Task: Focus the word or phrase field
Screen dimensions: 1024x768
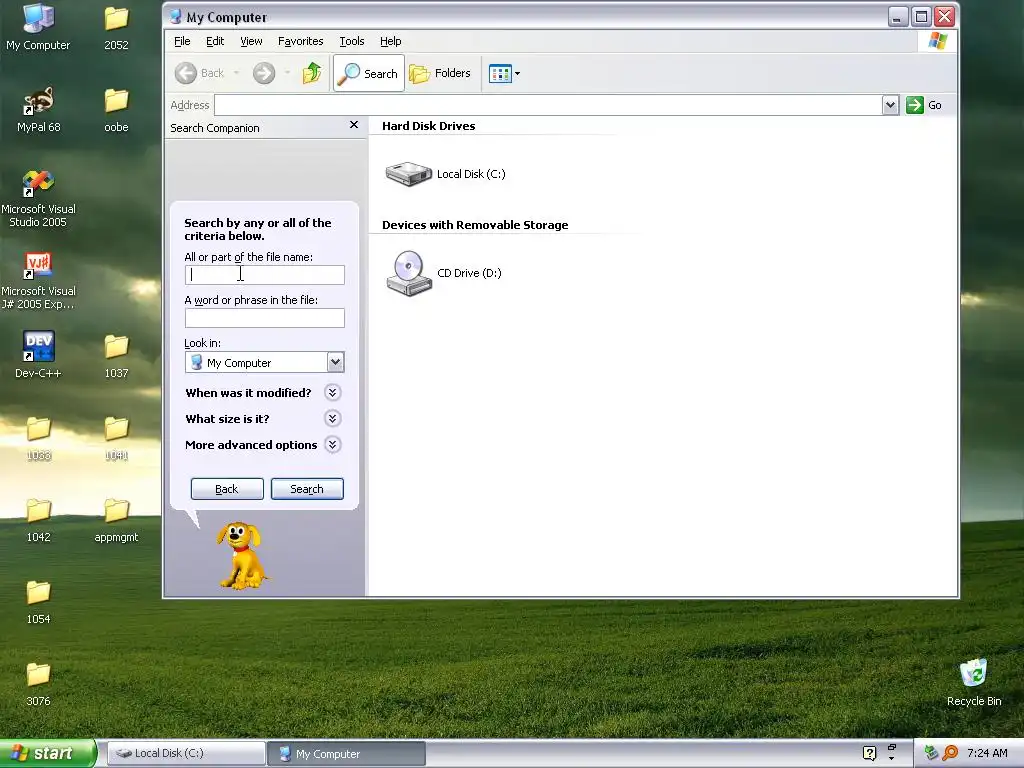Action: 264,318
